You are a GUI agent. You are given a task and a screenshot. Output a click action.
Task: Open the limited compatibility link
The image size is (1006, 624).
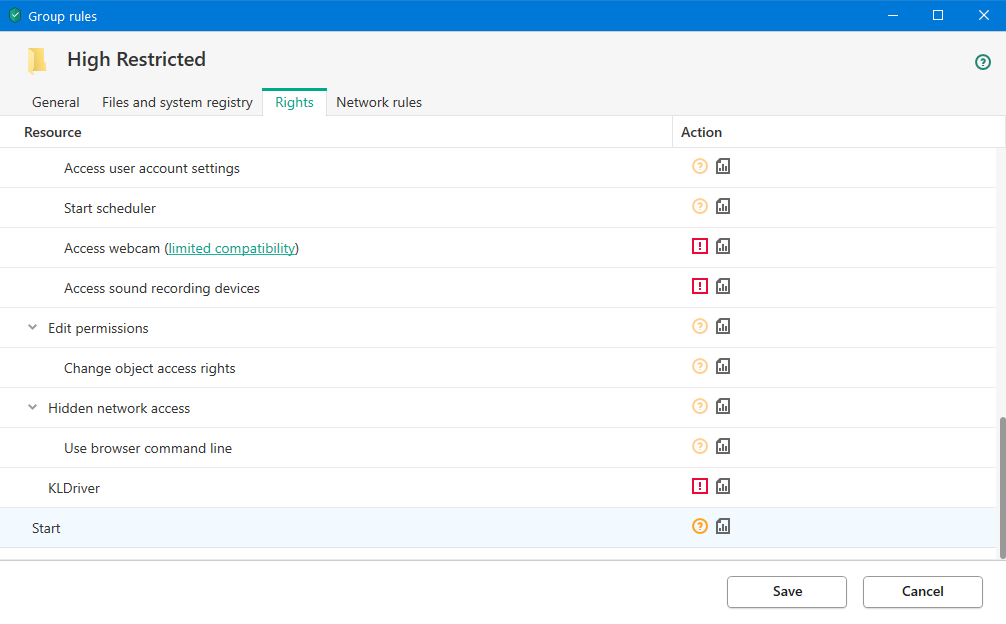(x=232, y=248)
